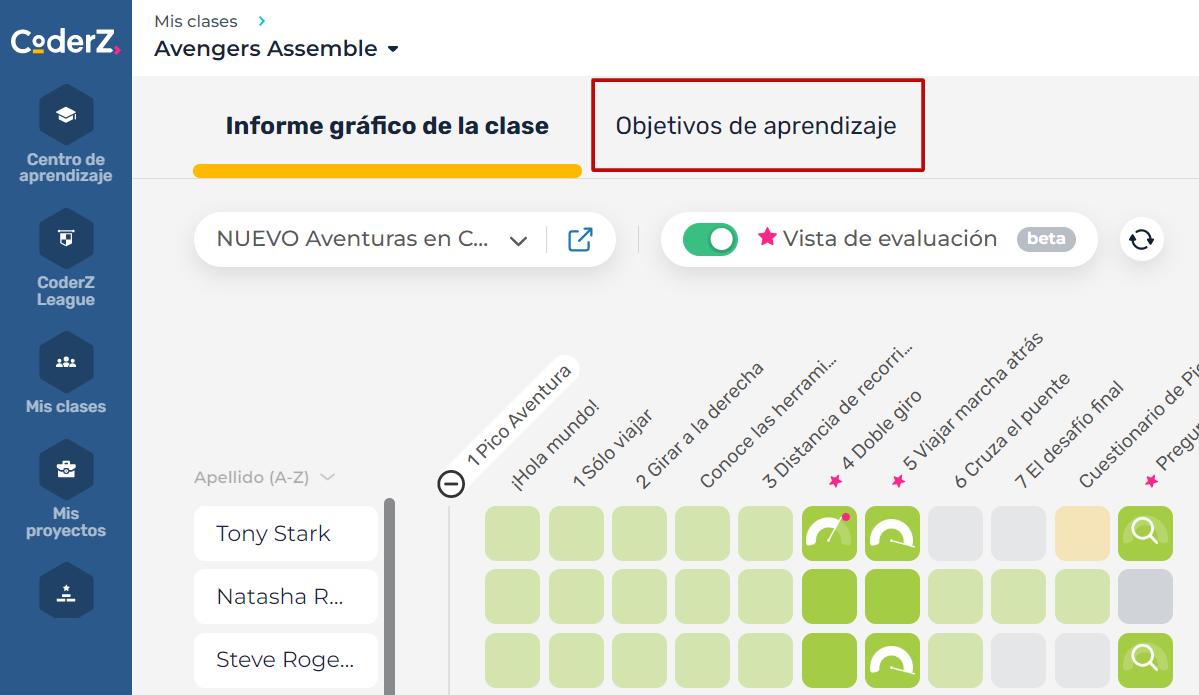Image resolution: width=1199 pixels, height=695 pixels.
Task: Open Tony Stark's magnifier review cell
Action: [1145, 533]
